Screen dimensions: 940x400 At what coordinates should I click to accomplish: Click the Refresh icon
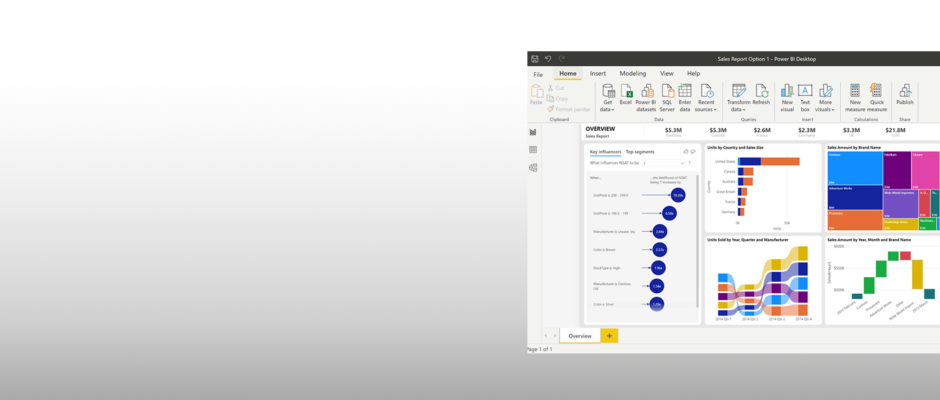pos(761,95)
